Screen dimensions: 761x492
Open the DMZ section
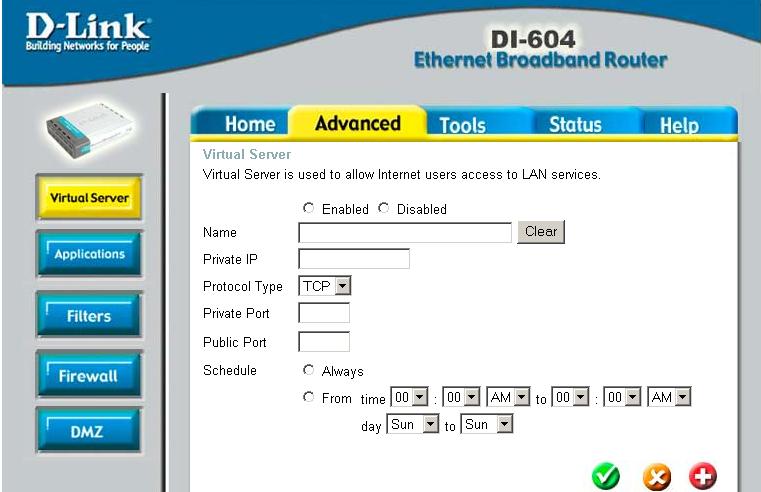(x=89, y=431)
